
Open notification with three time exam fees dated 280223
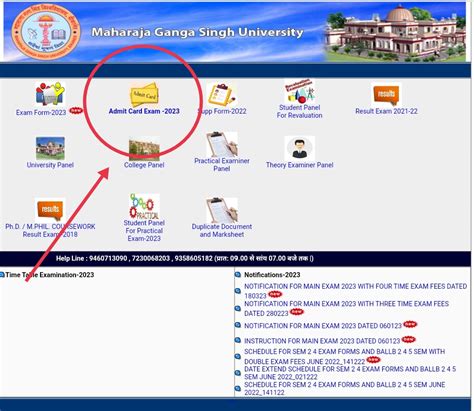346,308
